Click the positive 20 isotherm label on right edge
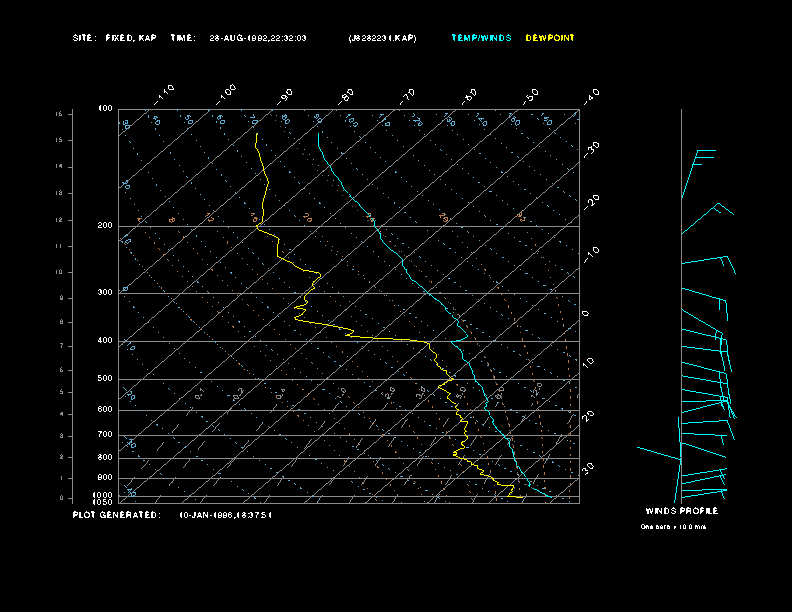 [588, 416]
